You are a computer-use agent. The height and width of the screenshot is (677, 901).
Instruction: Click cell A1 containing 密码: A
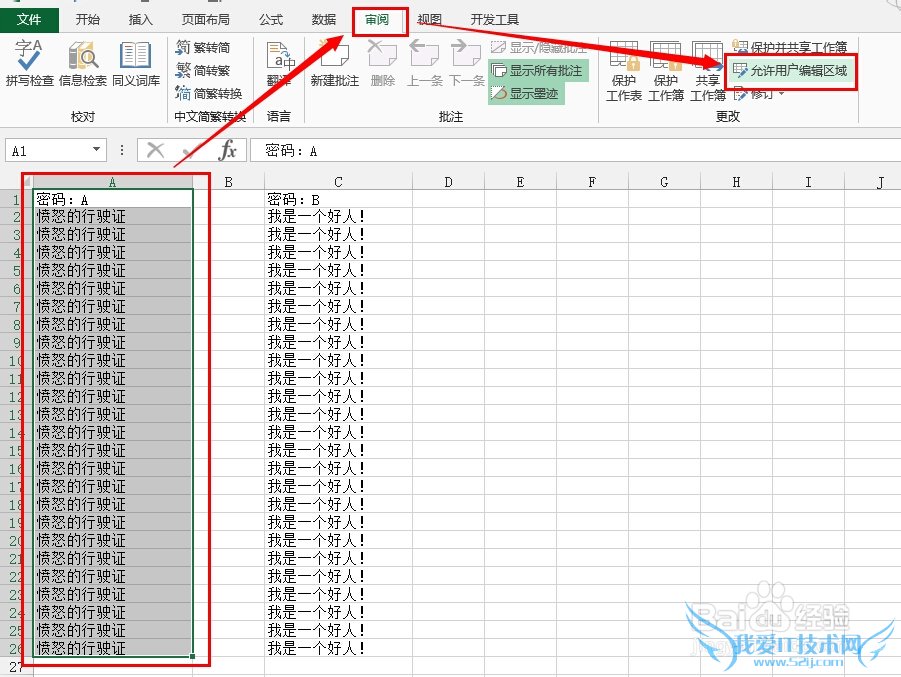pyautogui.click(x=113, y=199)
